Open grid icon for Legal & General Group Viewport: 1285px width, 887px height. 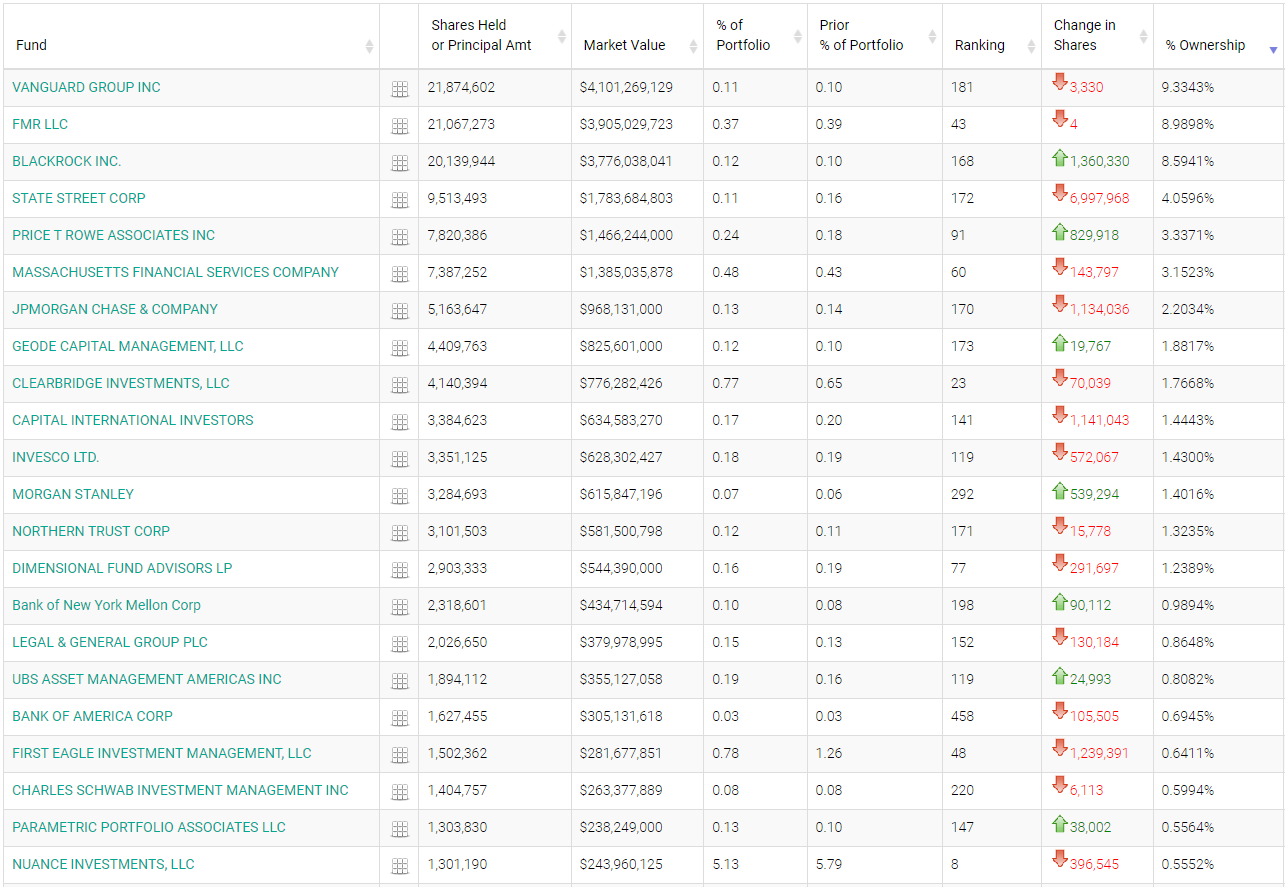coord(400,644)
